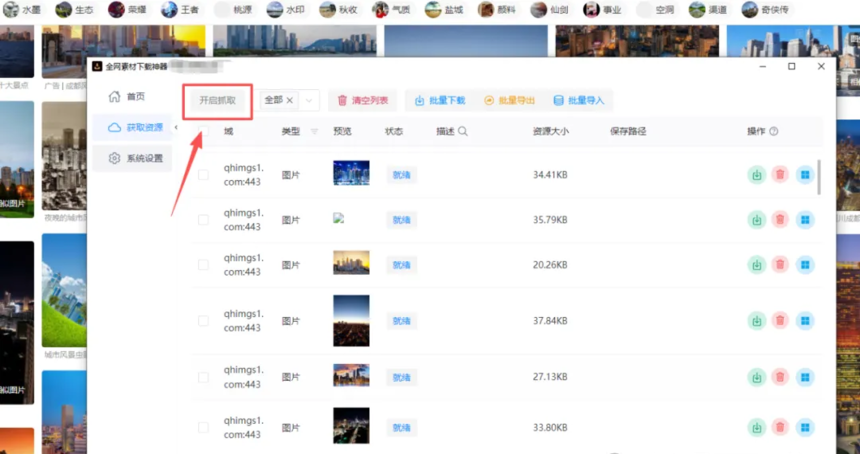
Task: Tick the checkbox on the 20.26KB row
Action: click(x=204, y=265)
